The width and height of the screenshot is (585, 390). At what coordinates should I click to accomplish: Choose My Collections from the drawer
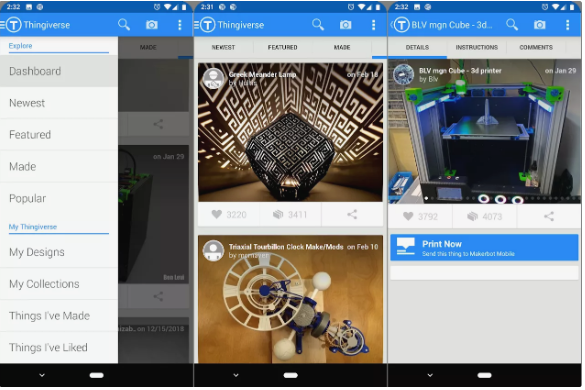(x=59, y=284)
